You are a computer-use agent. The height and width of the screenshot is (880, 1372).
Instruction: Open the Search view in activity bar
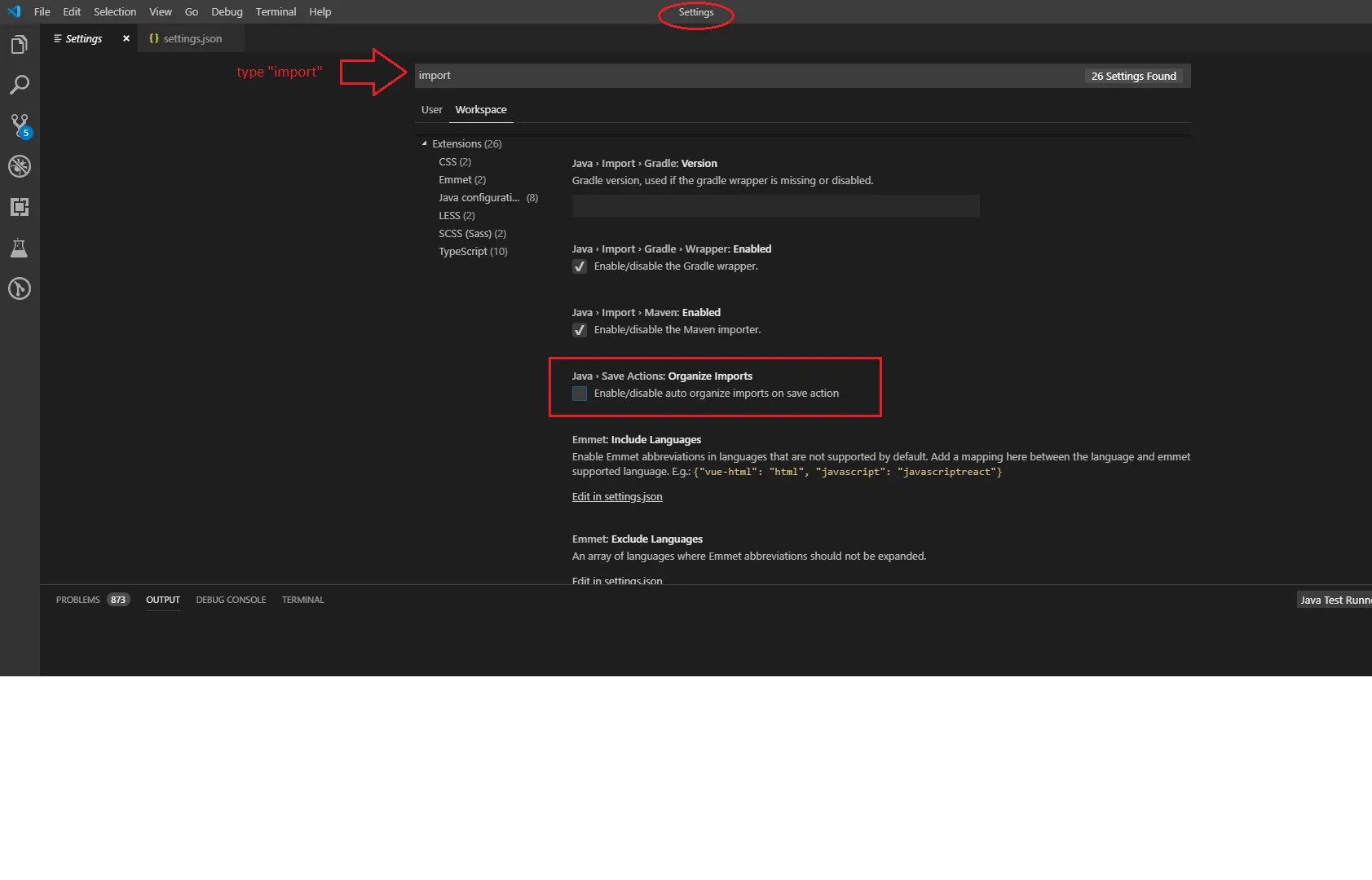[20, 85]
